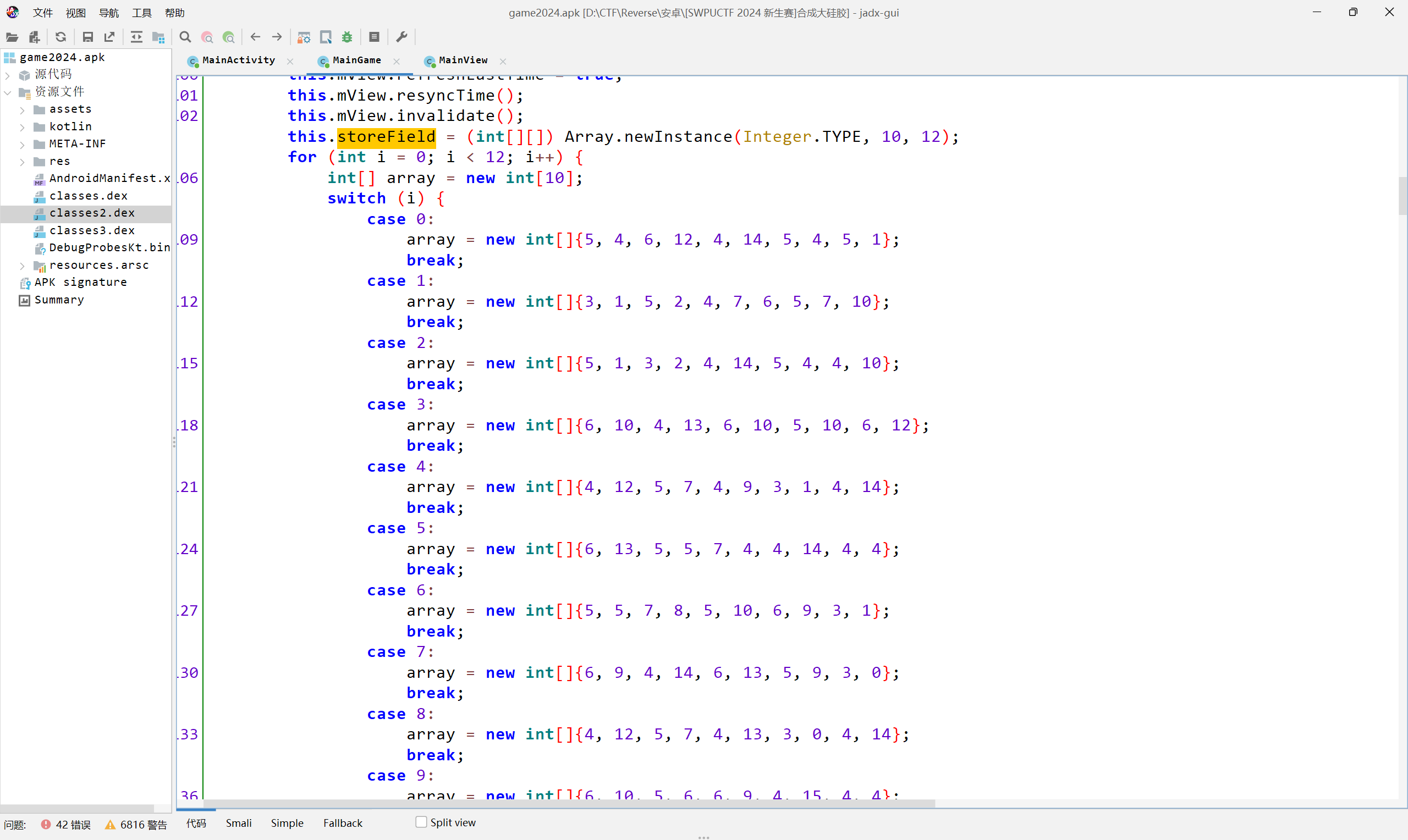This screenshot has height=840, width=1408.
Task: Switch to Fallback view tab
Action: pos(343,823)
